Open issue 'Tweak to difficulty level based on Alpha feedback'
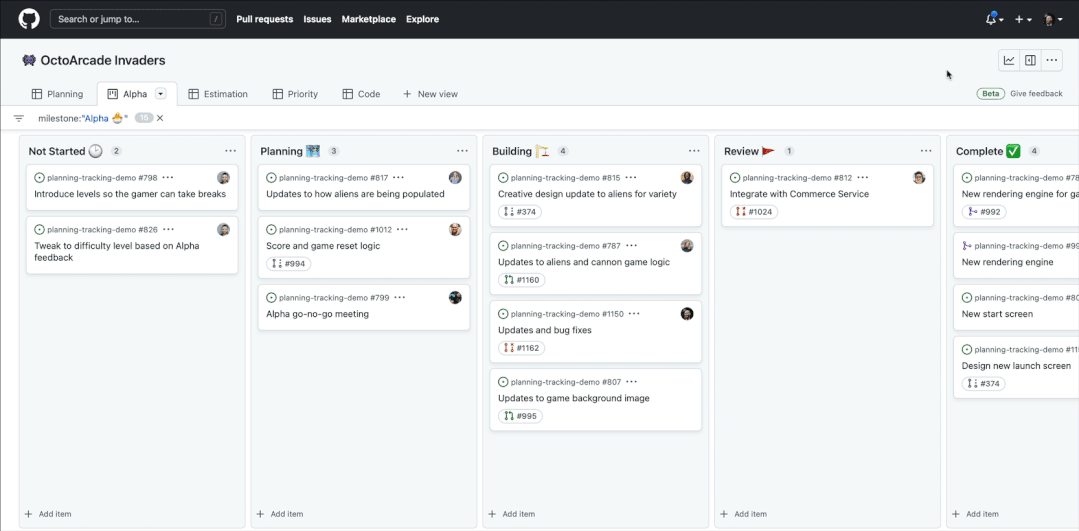The height and width of the screenshot is (531, 1079). (x=117, y=252)
